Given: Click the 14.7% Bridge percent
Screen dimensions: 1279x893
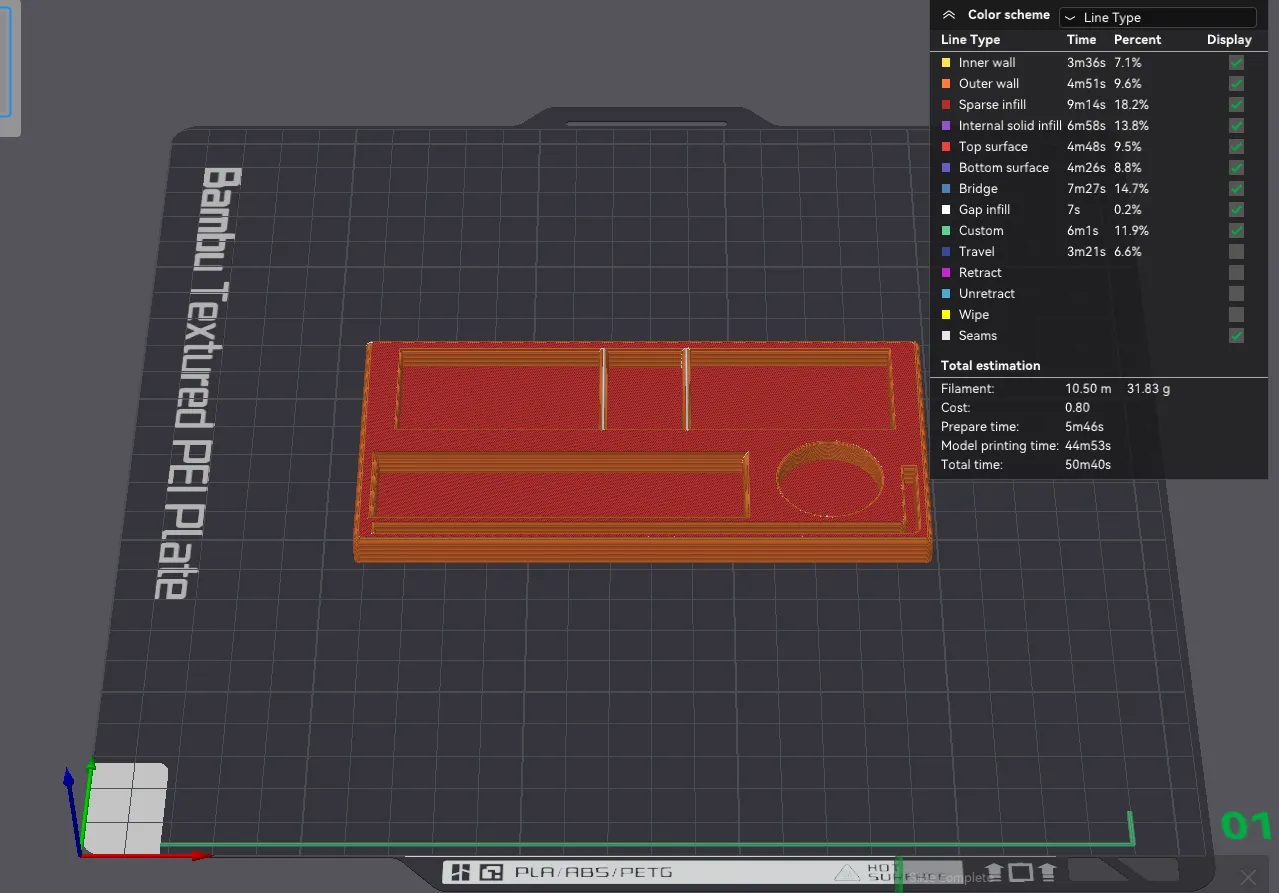Looking at the screenshot, I should 1131,189.
